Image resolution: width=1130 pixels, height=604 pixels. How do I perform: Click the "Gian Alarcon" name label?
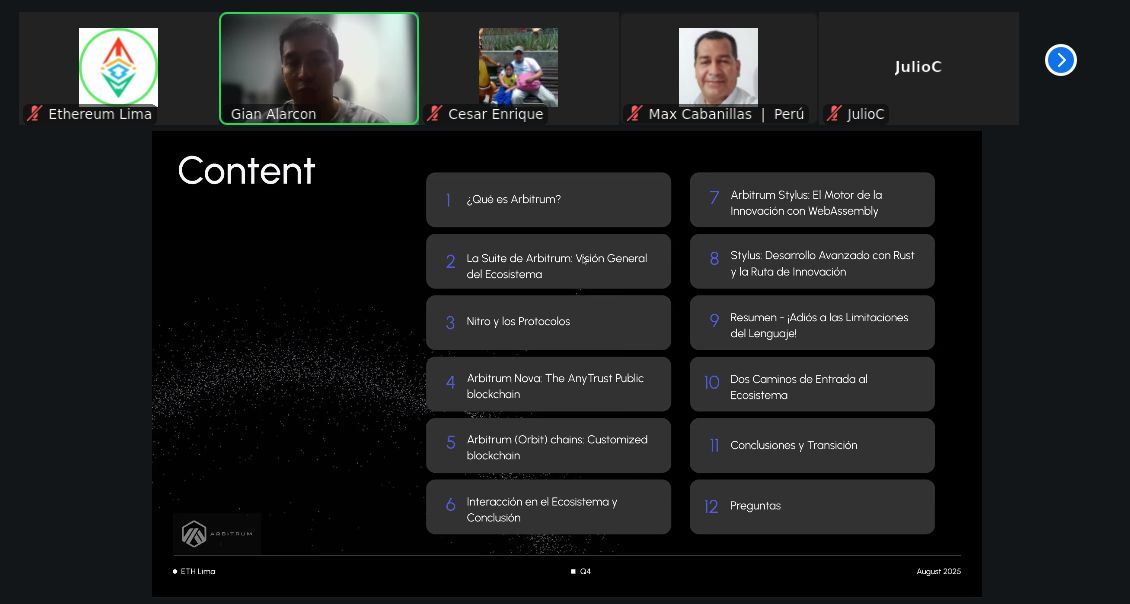point(273,114)
